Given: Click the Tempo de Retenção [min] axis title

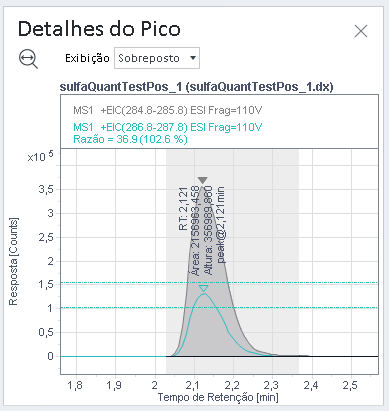Looking at the screenshot, I should click(x=218, y=397).
